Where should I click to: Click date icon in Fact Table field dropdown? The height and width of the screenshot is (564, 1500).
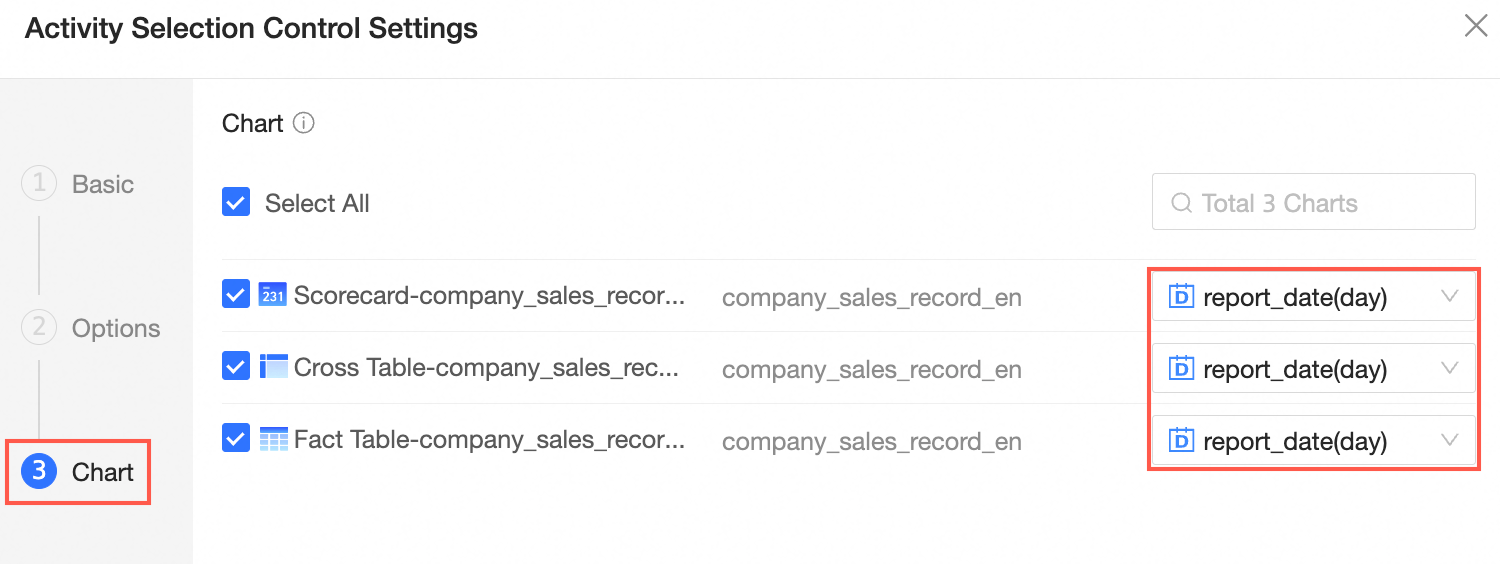point(1182,441)
